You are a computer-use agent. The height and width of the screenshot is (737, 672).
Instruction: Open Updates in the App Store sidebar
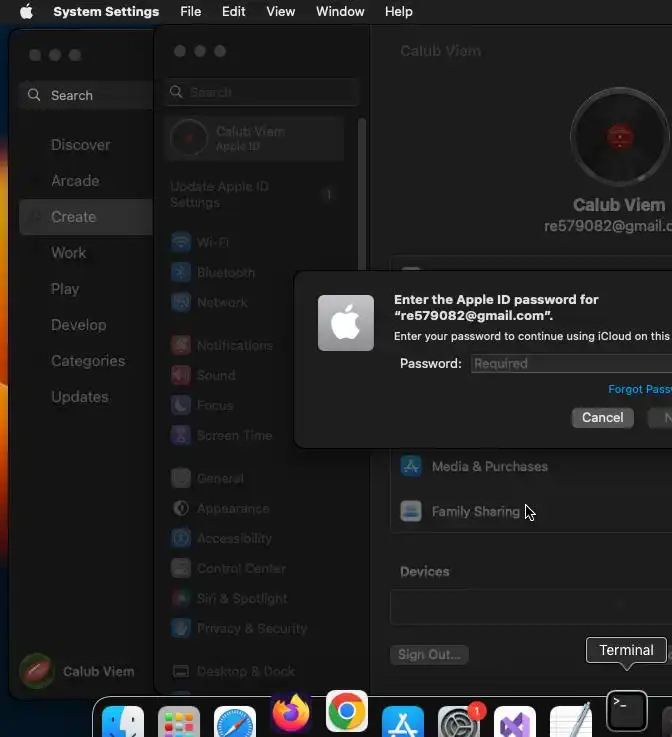pos(80,397)
